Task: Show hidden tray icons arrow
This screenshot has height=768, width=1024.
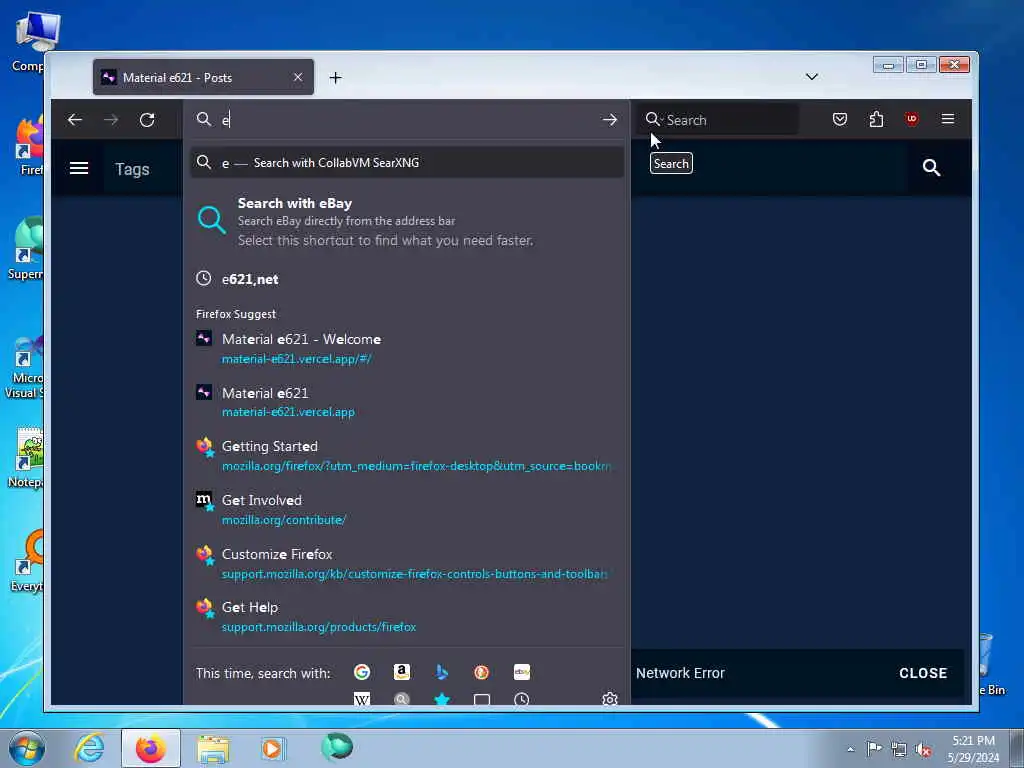Action: [x=850, y=749]
